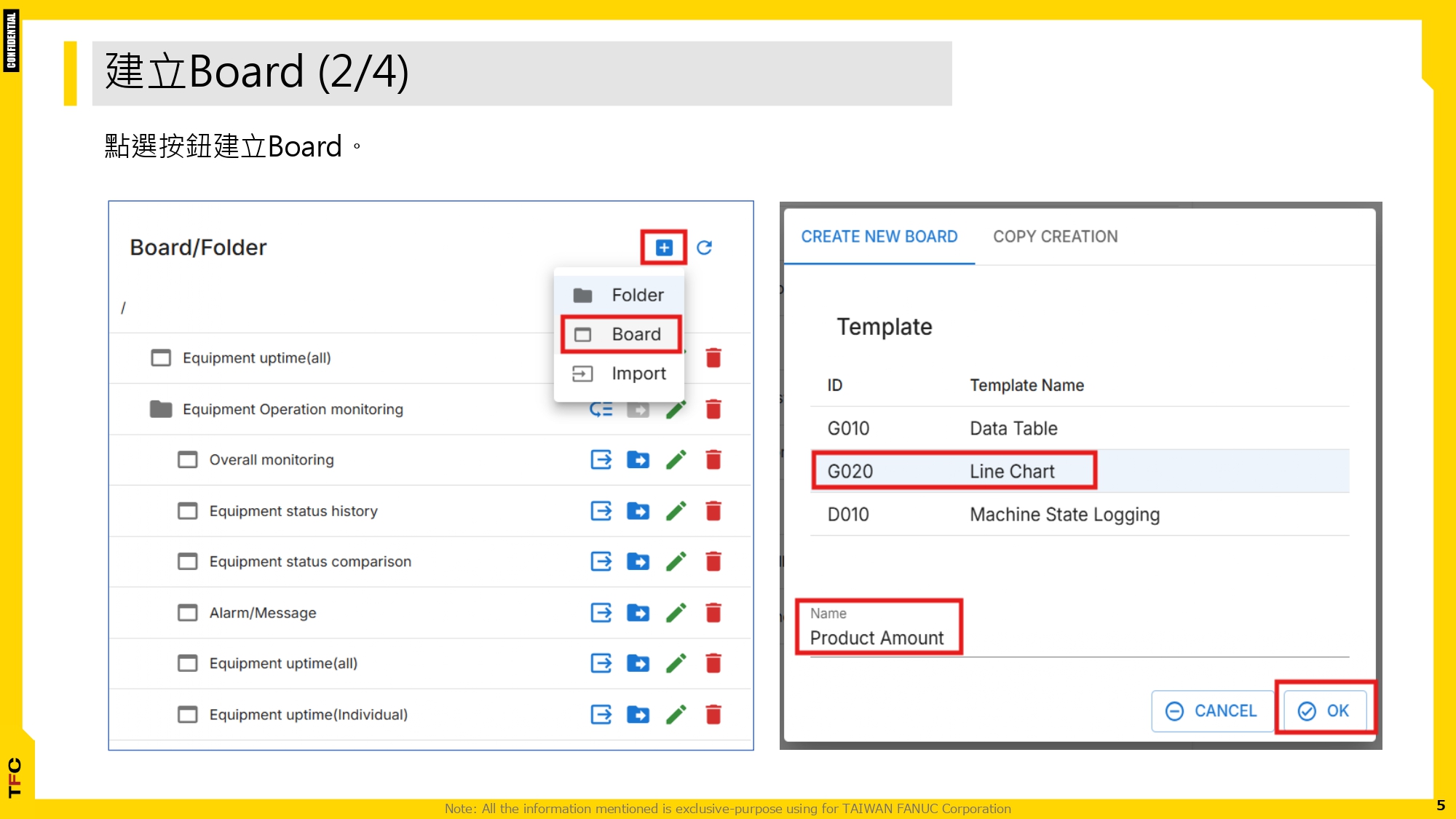Click the refresh icon beside add button
The image size is (1456, 819).
(x=704, y=248)
